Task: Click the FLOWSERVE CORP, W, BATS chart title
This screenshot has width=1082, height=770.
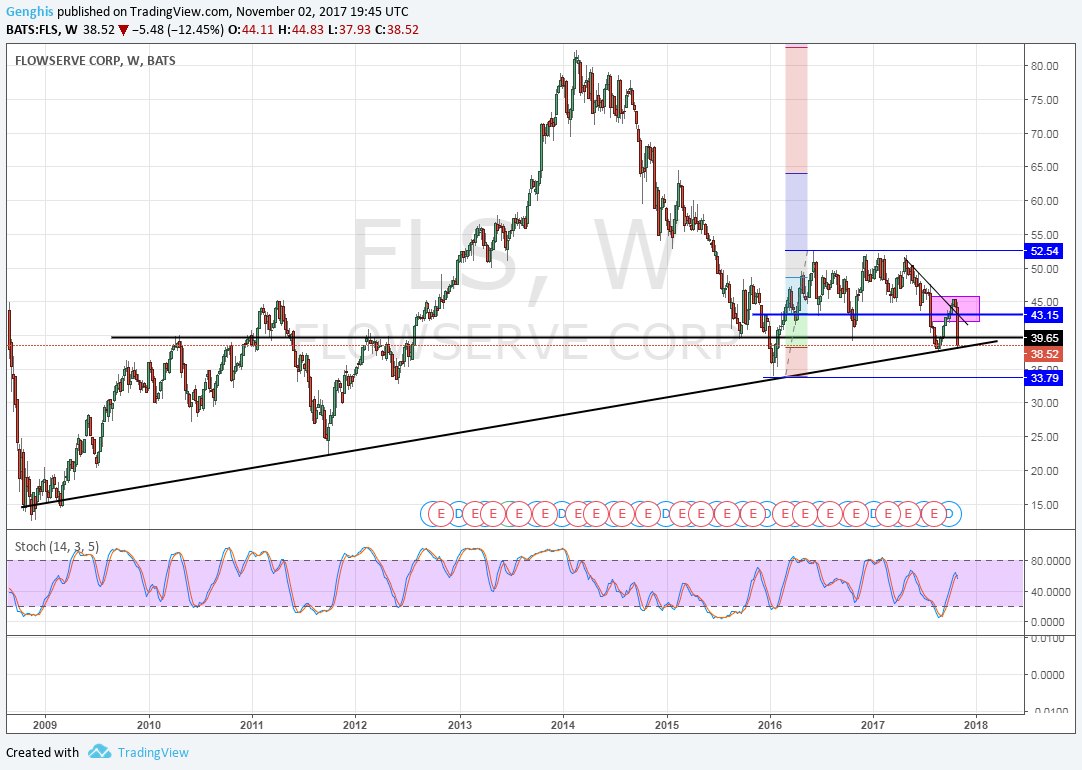Action: [x=95, y=61]
